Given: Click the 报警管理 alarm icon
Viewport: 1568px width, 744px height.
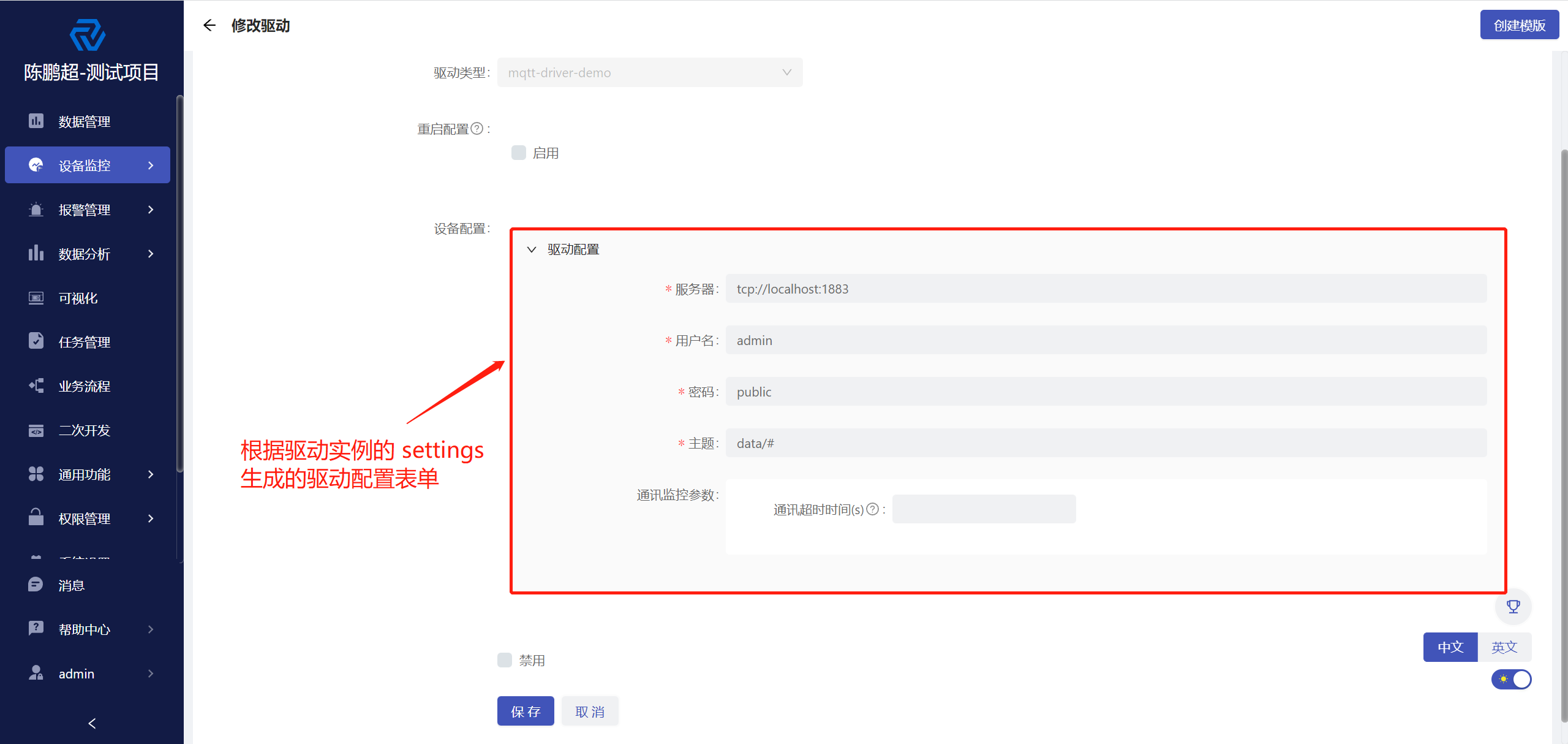Looking at the screenshot, I should pyautogui.click(x=36, y=210).
